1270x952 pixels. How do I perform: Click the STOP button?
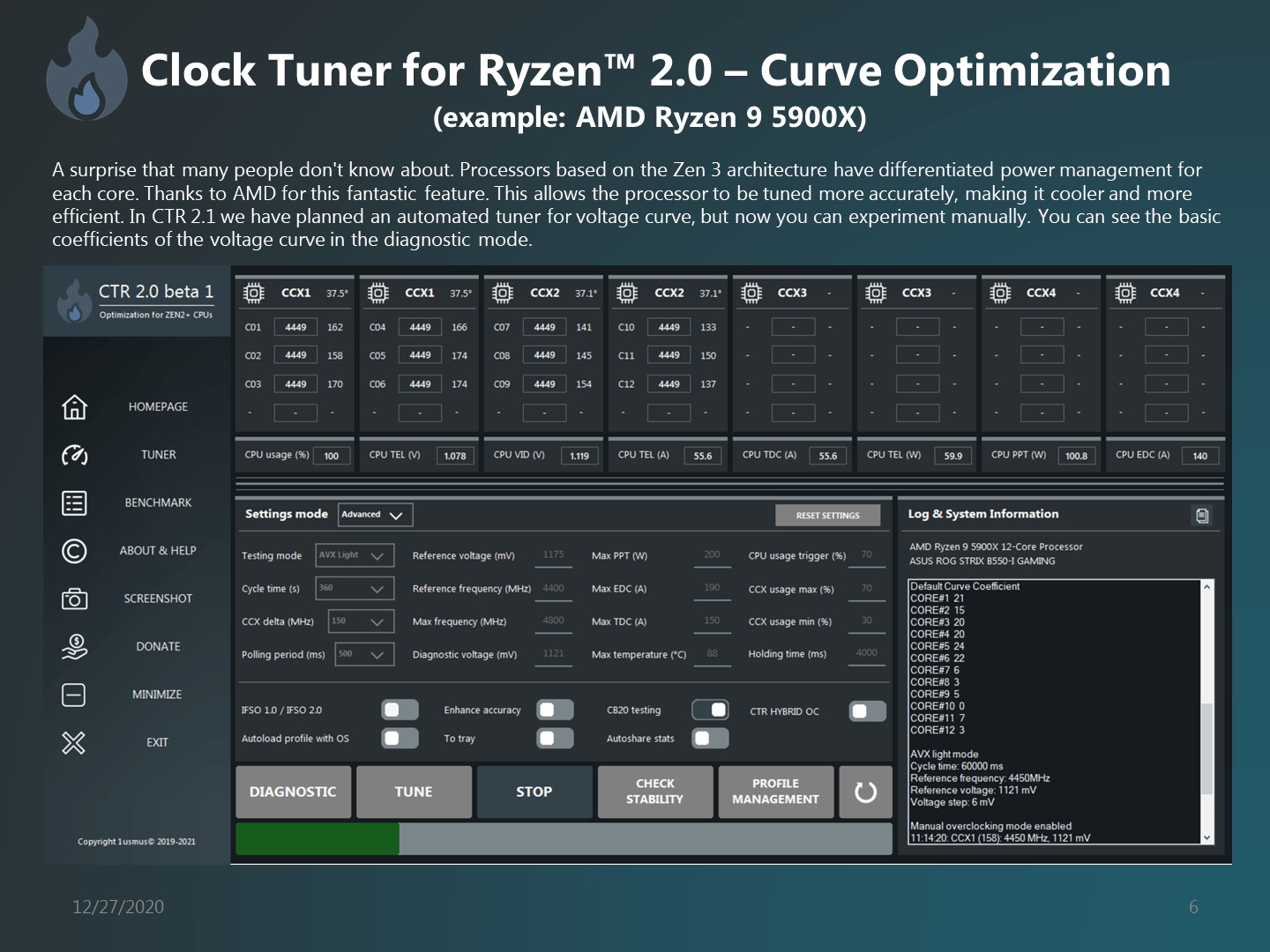[534, 792]
